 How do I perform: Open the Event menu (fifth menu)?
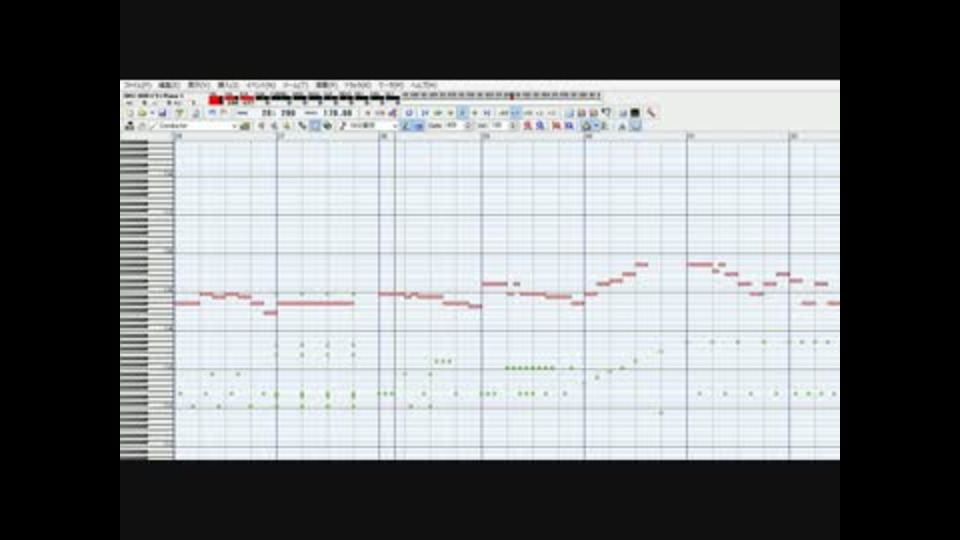(x=261, y=85)
